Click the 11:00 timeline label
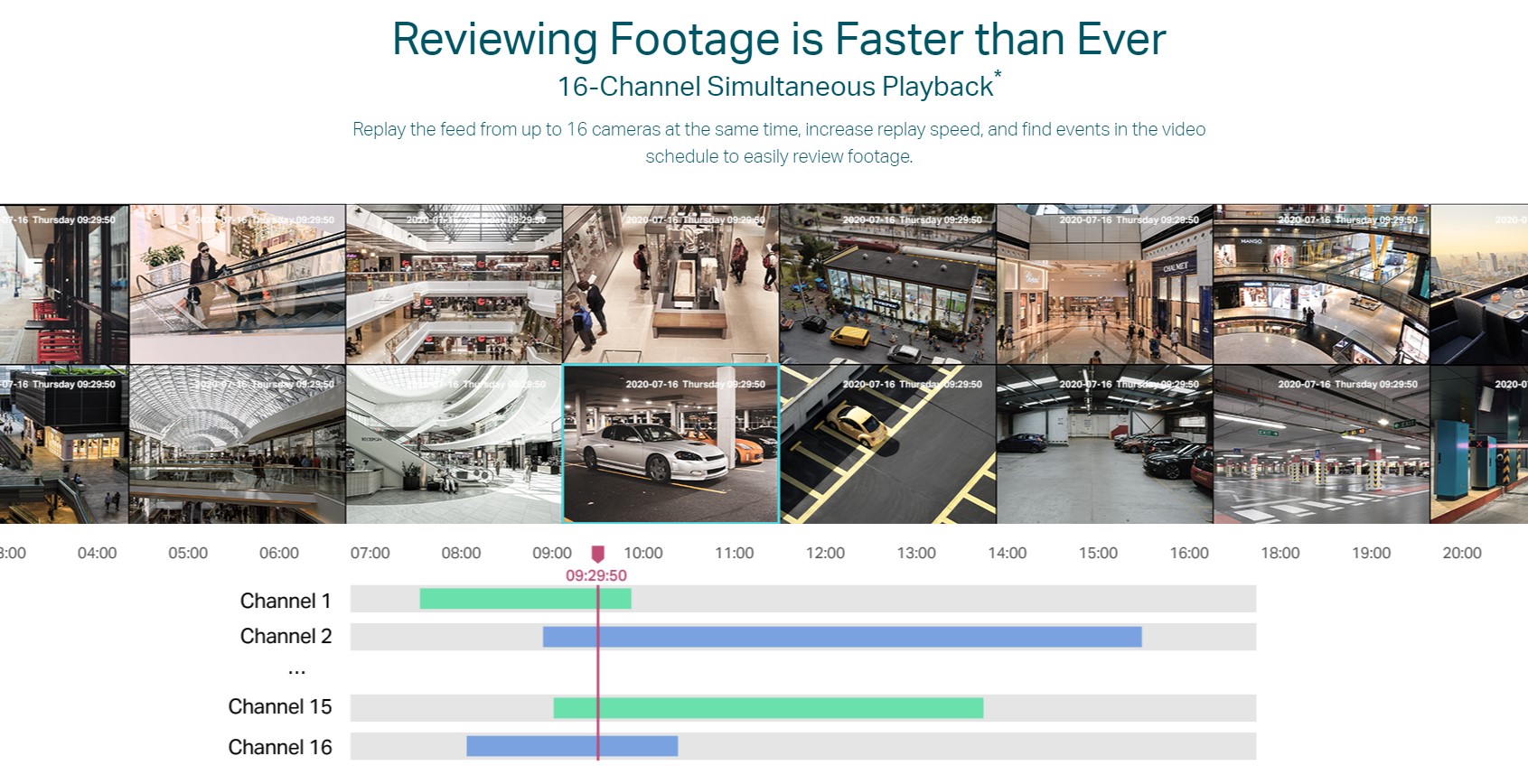The width and height of the screenshot is (1528, 784). tap(735, 553)
